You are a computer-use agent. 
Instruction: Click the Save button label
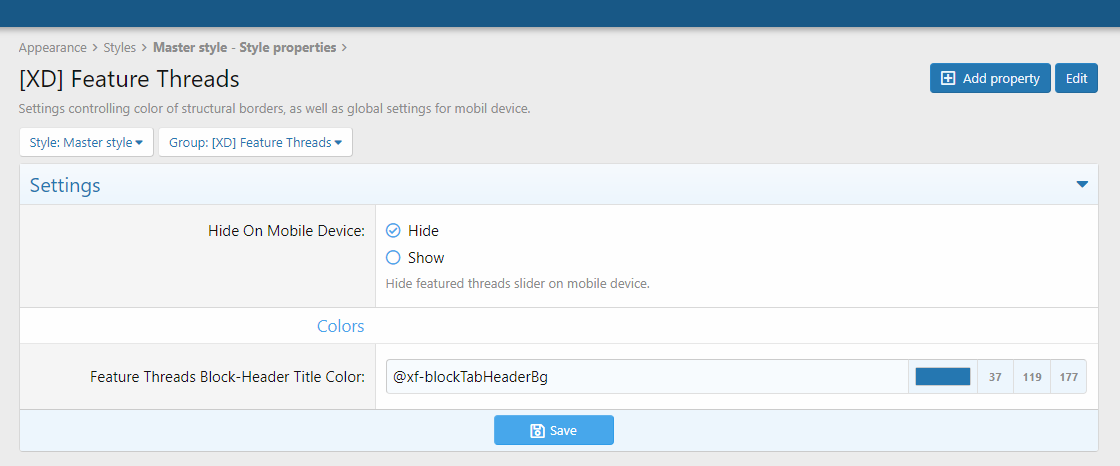pyautogui.click(x=563, y=431)
